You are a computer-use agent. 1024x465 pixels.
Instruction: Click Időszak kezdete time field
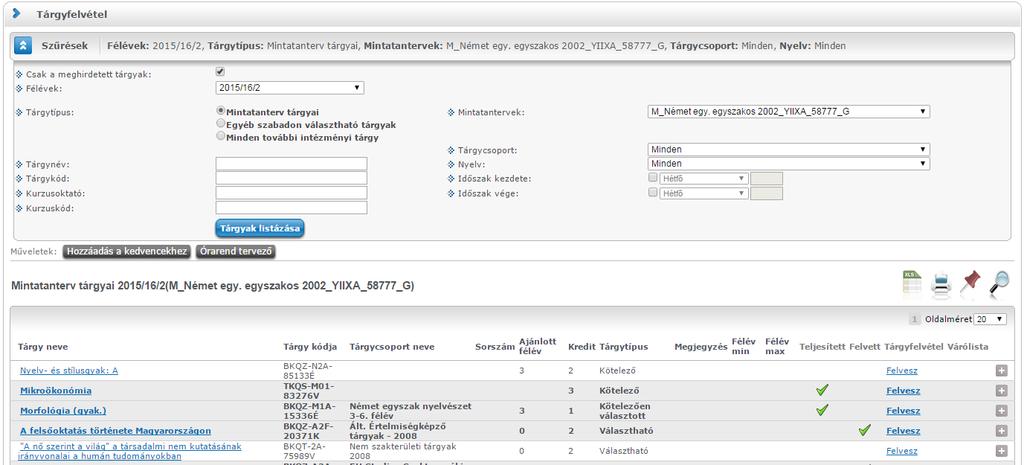click(767, 178)
